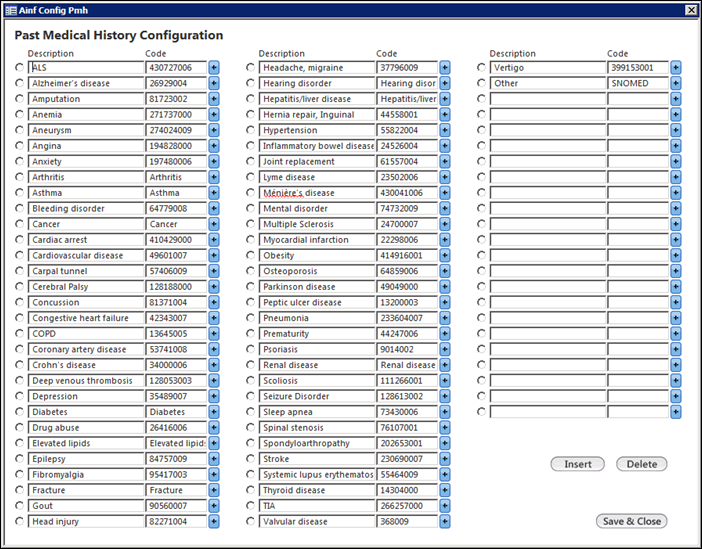Choose the Epilepsy row radio button
Image resolution: width=702 pixels, height=549 pixels.
[x=19, y=459]
